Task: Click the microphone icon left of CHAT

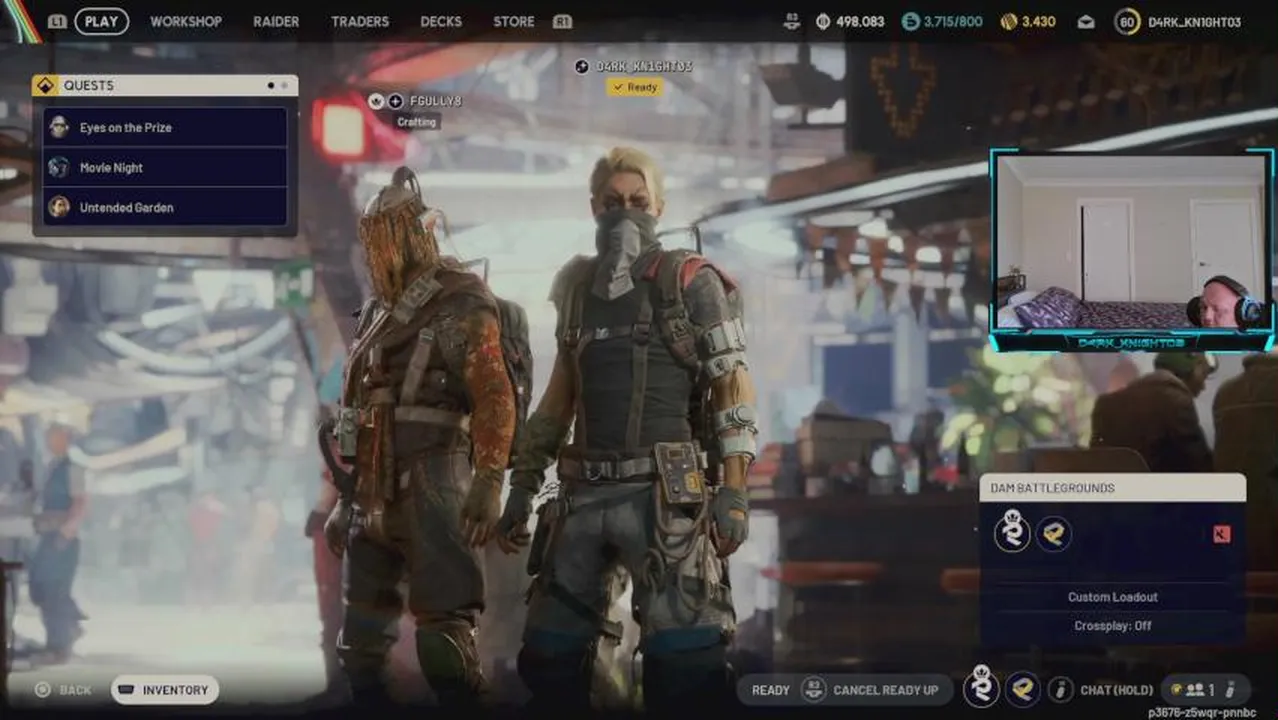Action: tap(1060, 690)
